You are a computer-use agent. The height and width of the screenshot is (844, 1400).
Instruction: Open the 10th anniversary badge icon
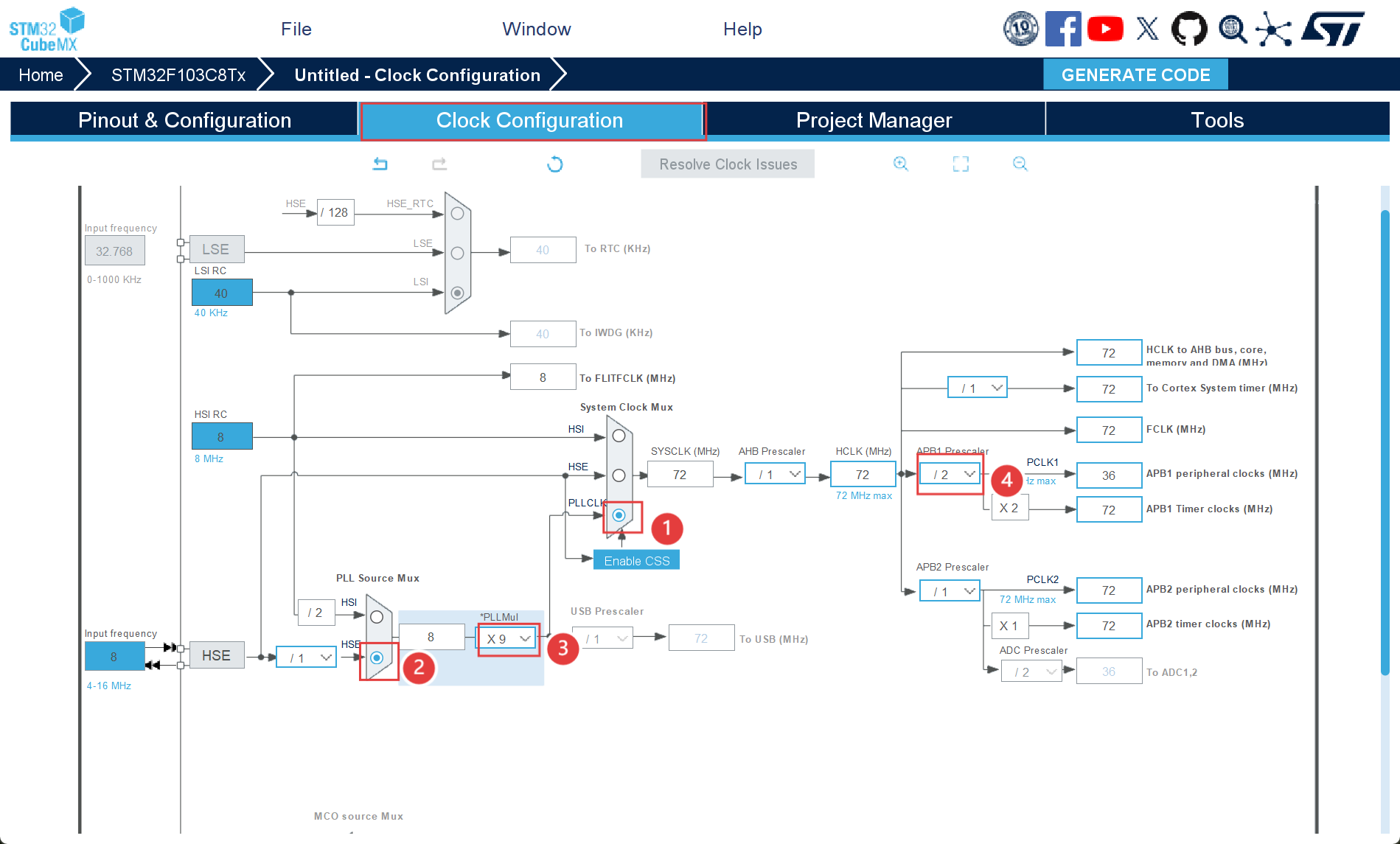[x=1020, y=29]
